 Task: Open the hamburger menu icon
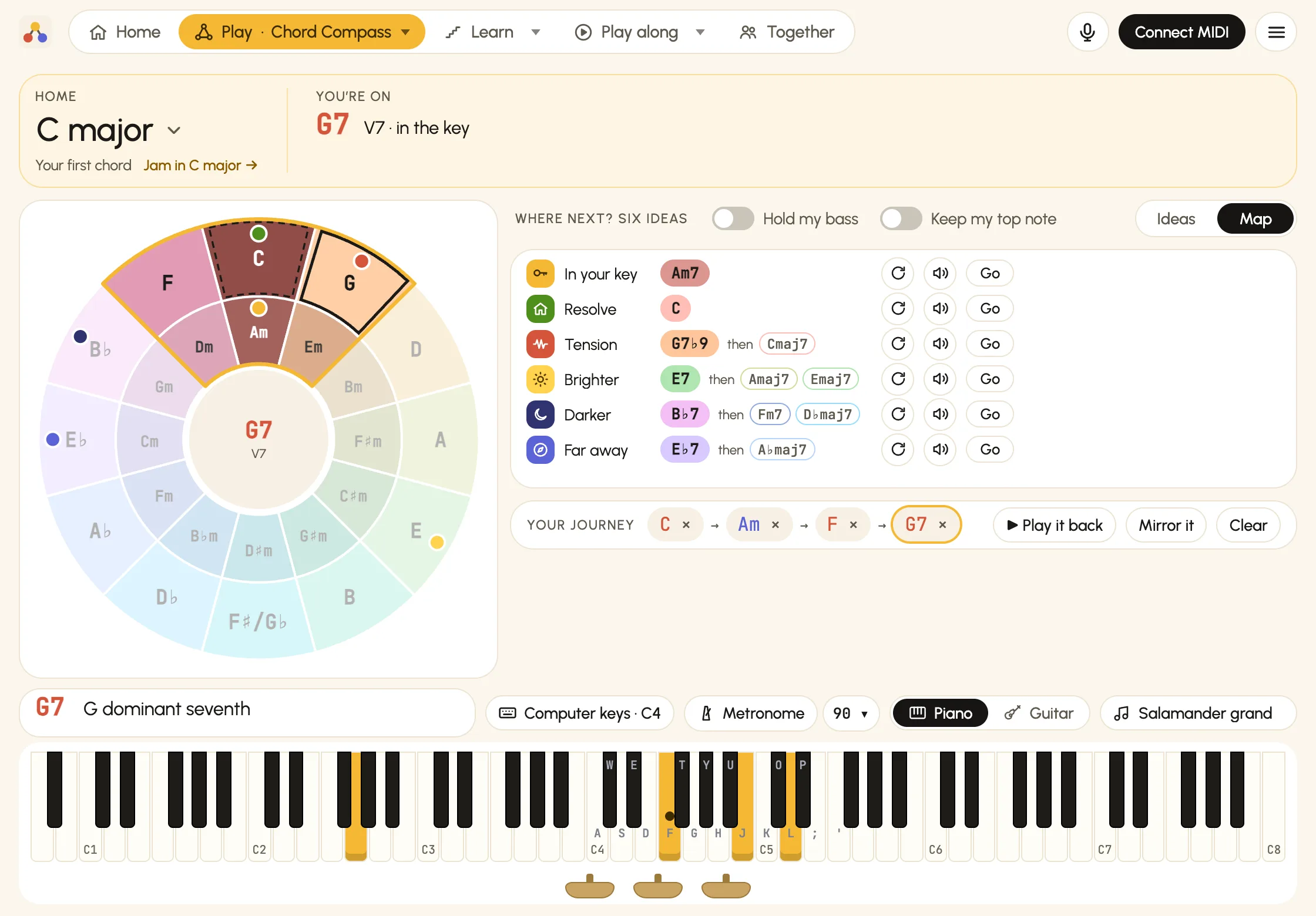click(x=1276, y=32)
